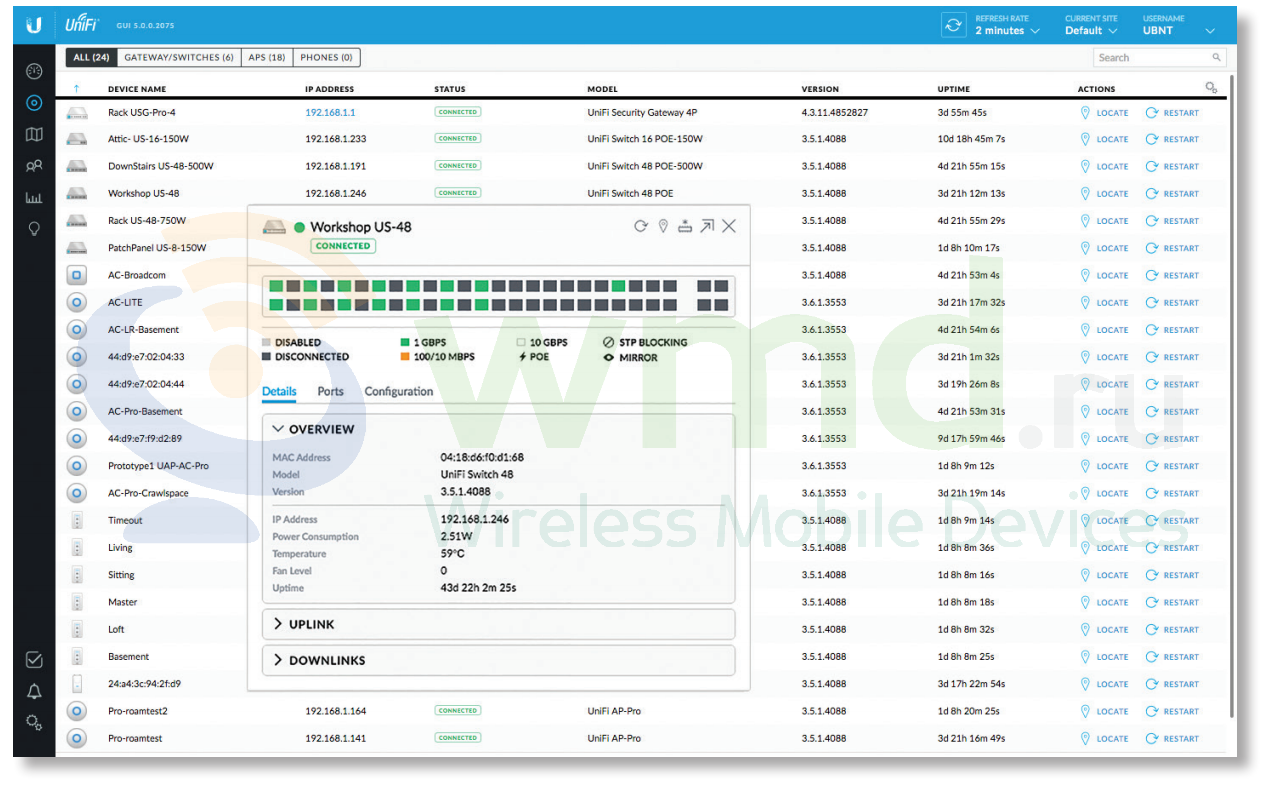Viewport: 1265px width, 787px height.
Task: Sort by the Status column header
Action: point(450,89)
